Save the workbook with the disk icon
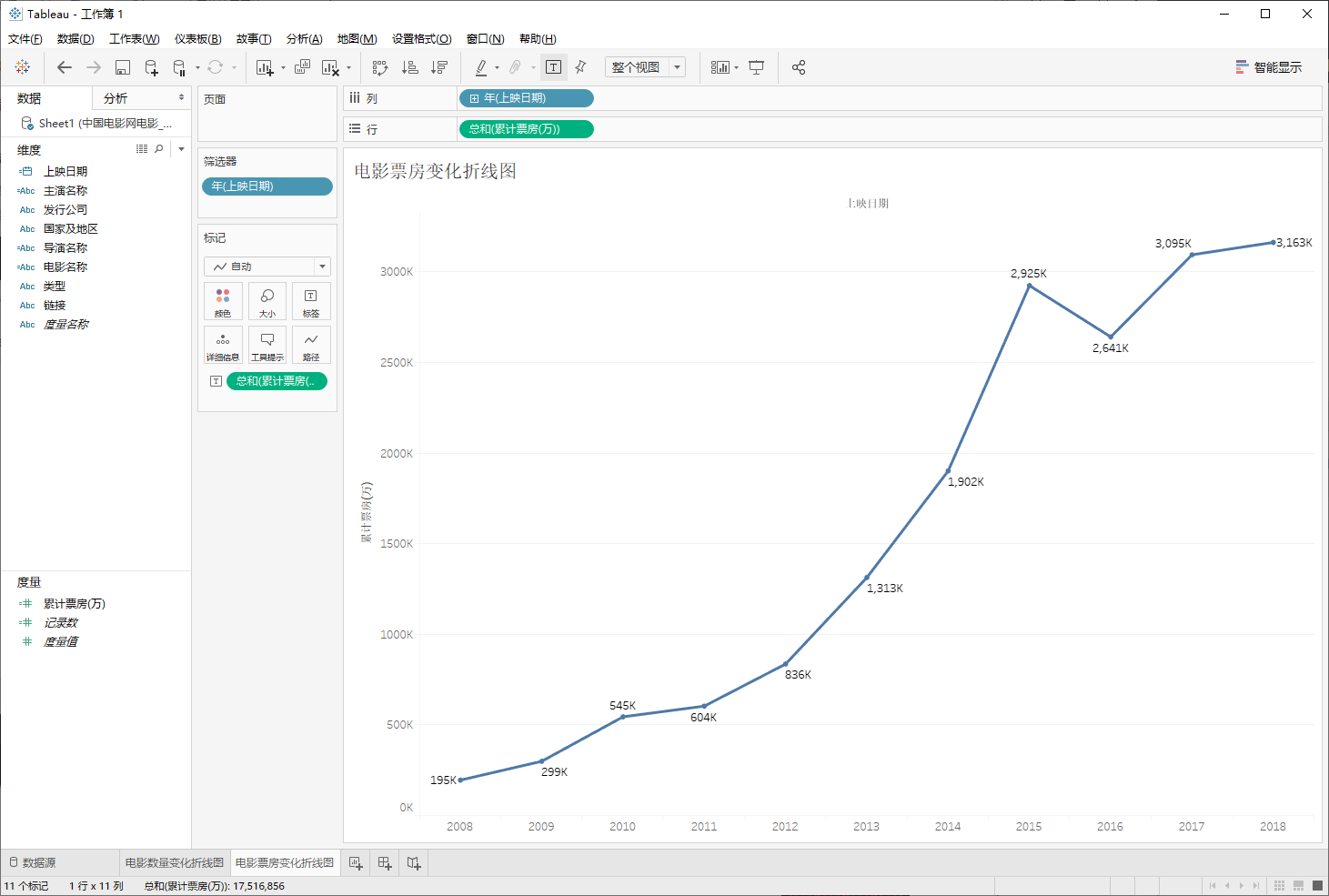1329x896 pixels. (123, 67)
